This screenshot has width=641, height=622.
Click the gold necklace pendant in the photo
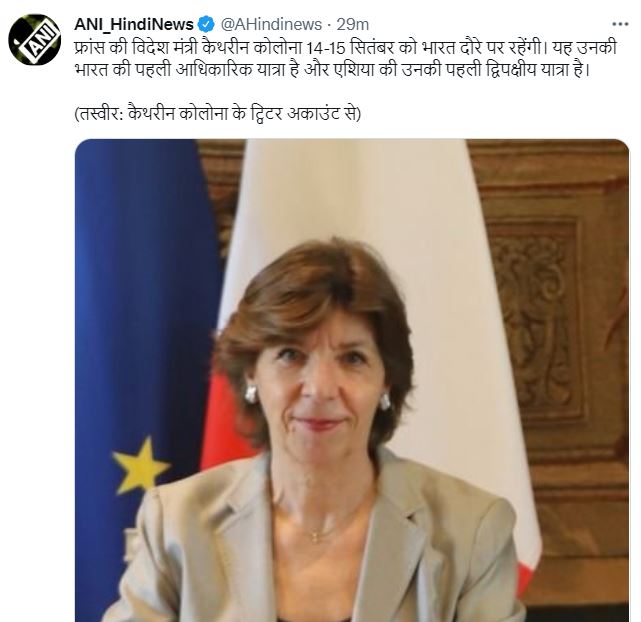(316, 536)
